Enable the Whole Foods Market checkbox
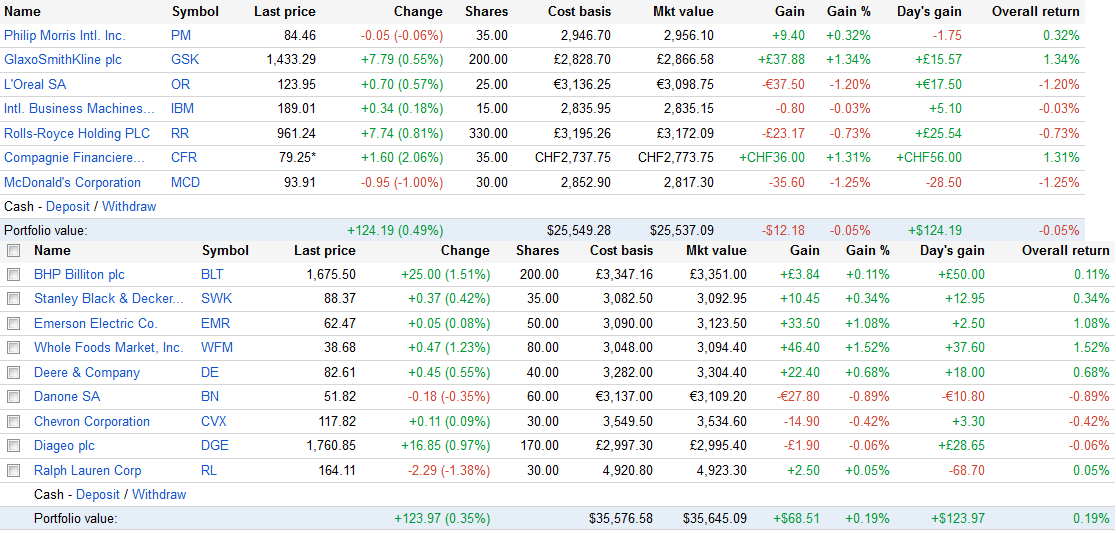Viewport: 1116px width, 533px height. coord(14,348)
